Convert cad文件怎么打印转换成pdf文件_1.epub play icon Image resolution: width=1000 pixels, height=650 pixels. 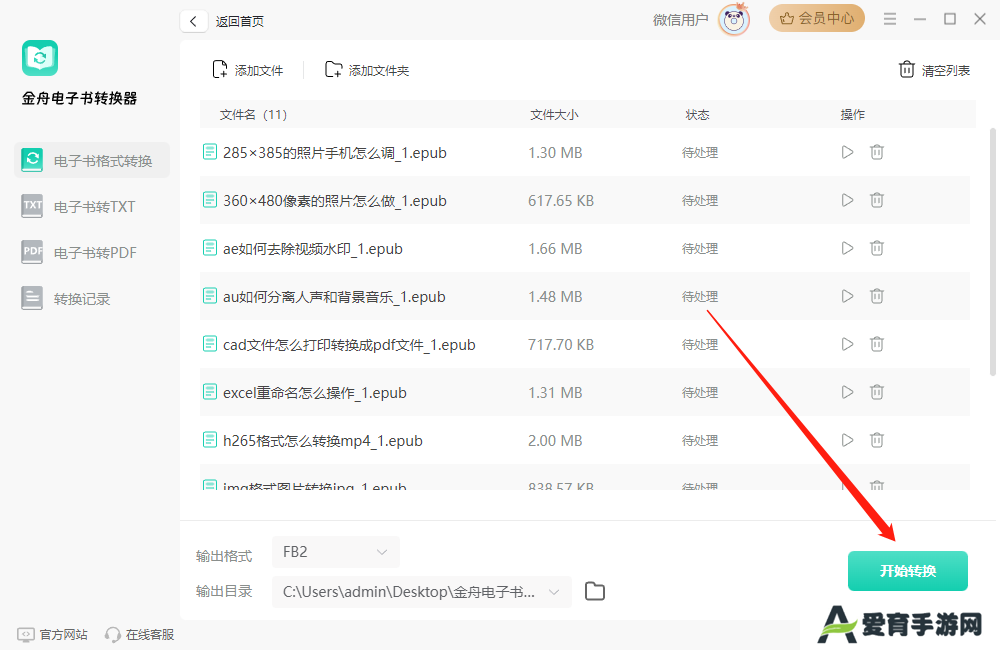[847, 344]
